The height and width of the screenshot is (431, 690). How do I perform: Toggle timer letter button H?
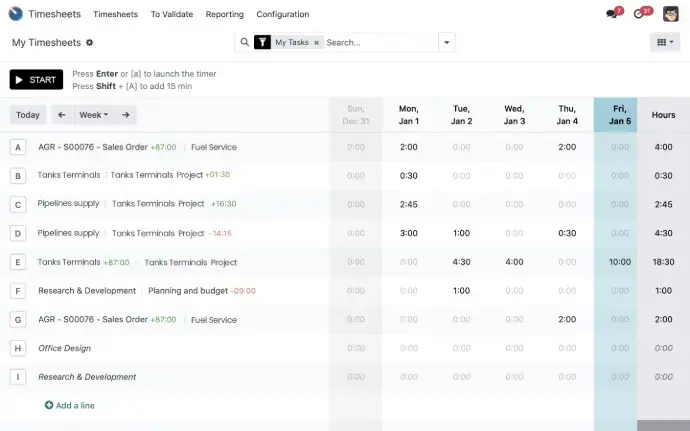tap(17, 348)
